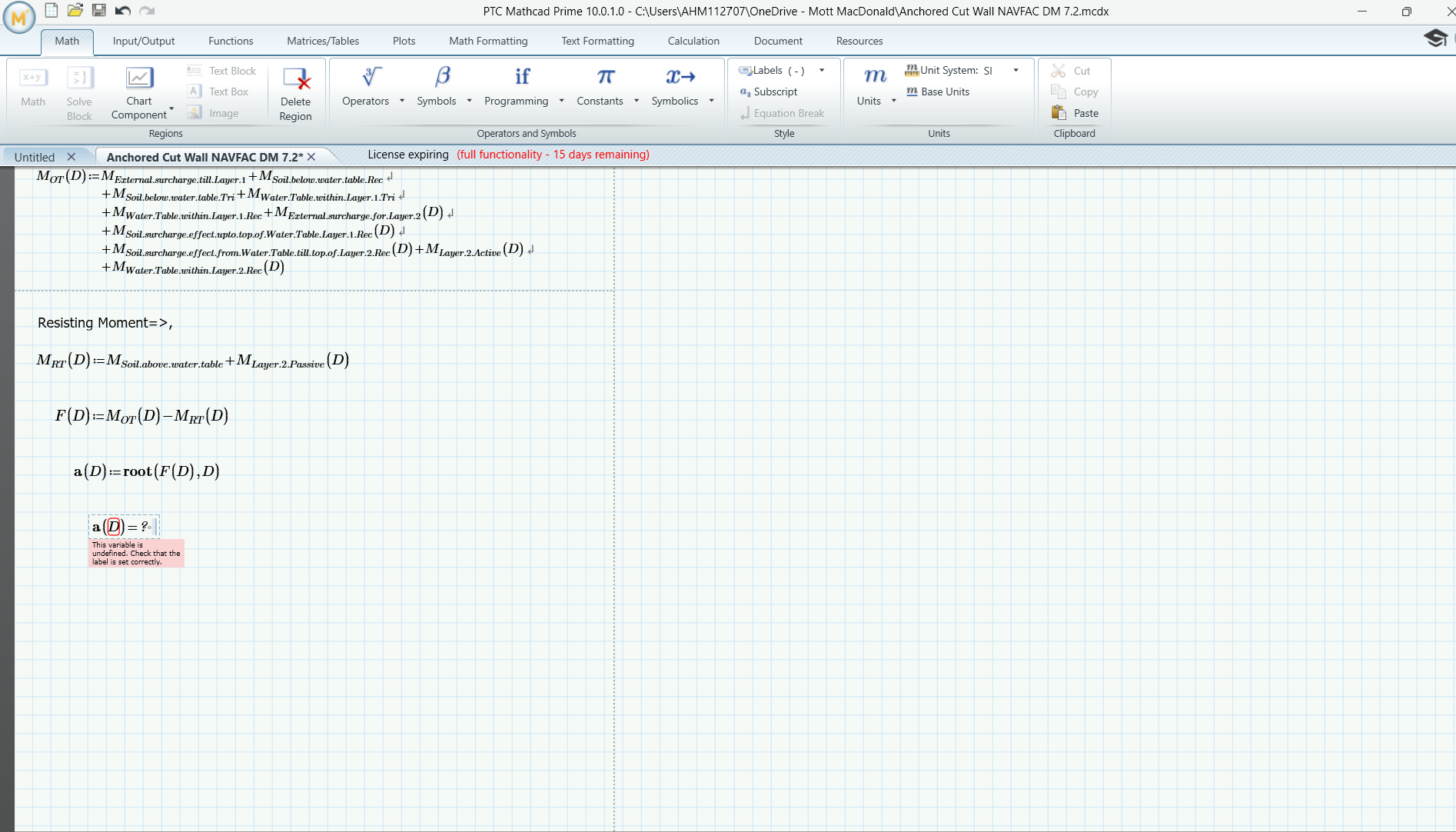This screenshot has height=832, width=1456.
Task: Insert a new Math region
Action: (x=32, y=88)
